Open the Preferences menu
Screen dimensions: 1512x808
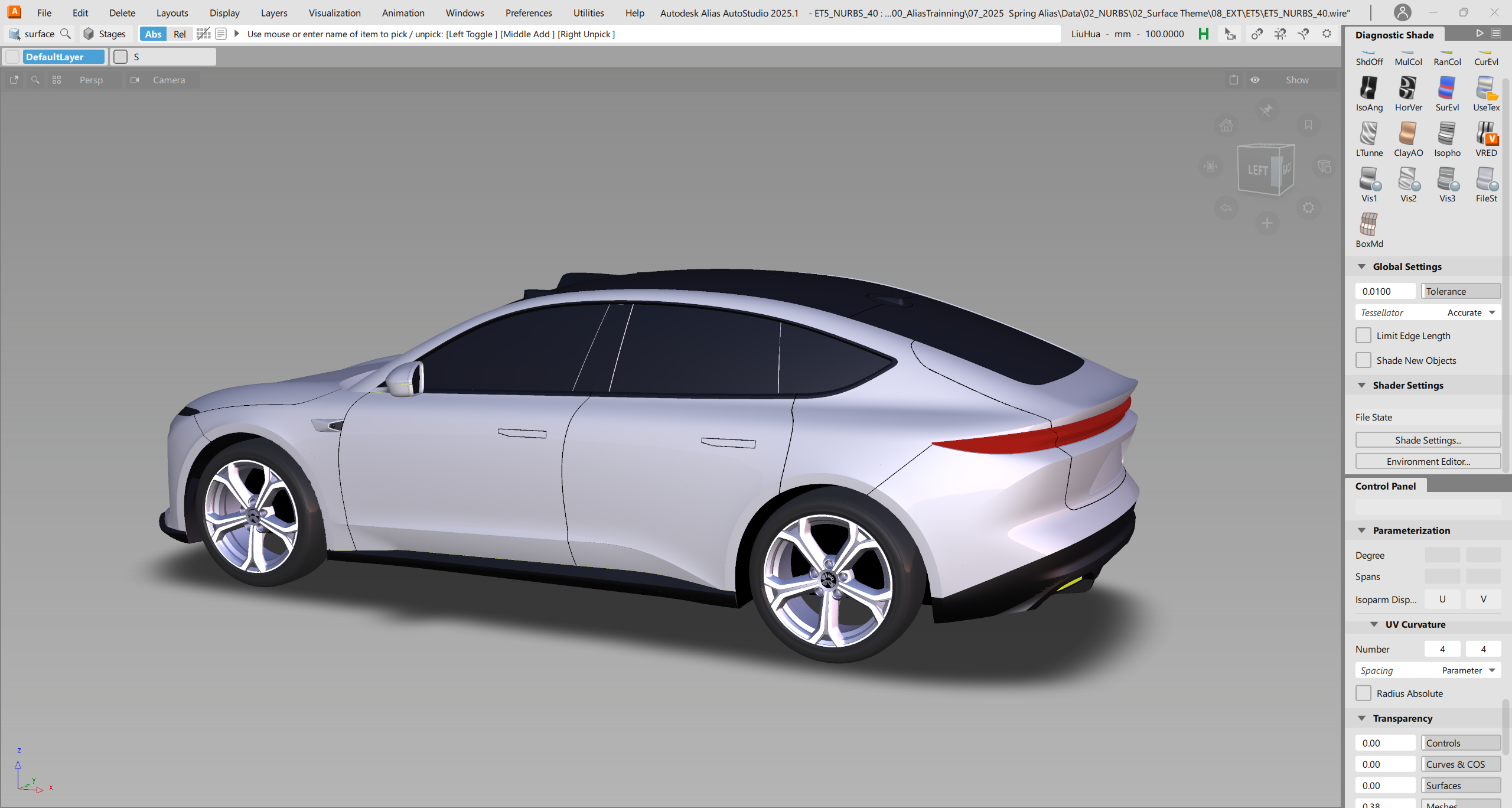point(528,13)
